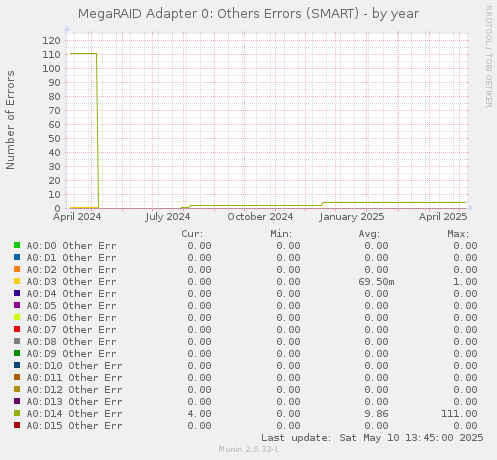The width and height of the screenshot is (497, 460).
Task: Click the 111.00 max value for D14
Action: point(459,414)
